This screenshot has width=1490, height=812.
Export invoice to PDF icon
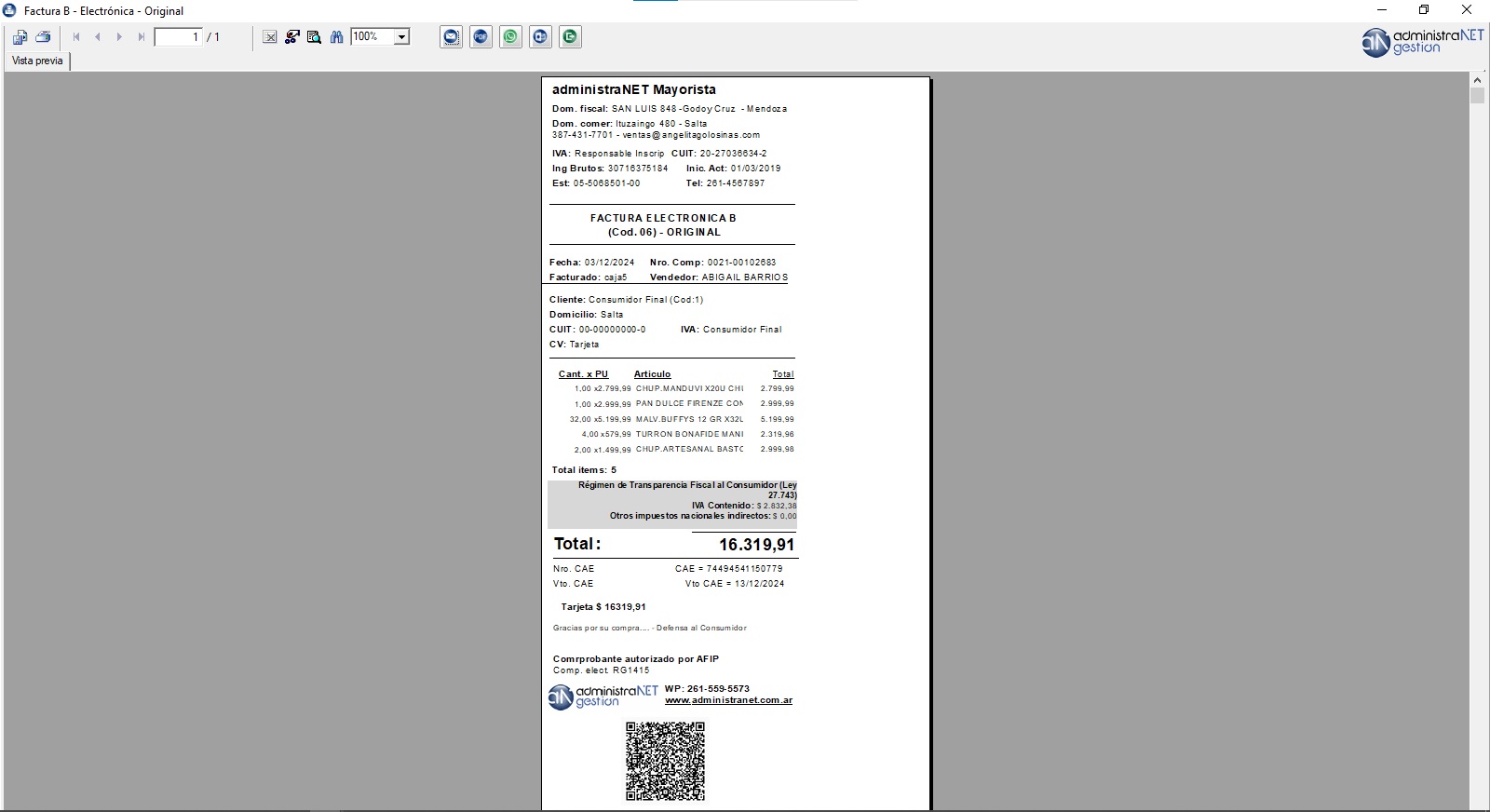(481, 37)
